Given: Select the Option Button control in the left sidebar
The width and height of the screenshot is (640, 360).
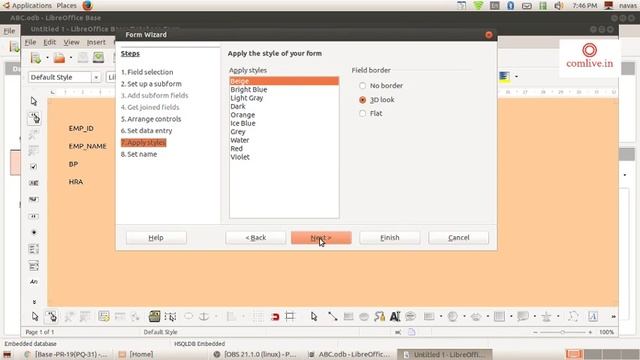Looking at the screenshot, I should pyautogui.click(x=34, y=232).
